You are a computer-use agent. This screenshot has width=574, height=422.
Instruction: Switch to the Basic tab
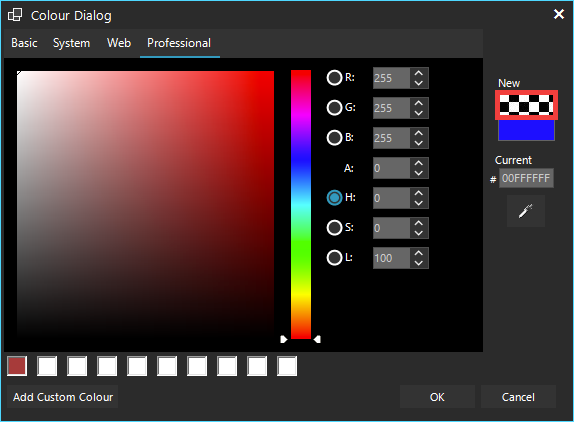coord(24,43)
